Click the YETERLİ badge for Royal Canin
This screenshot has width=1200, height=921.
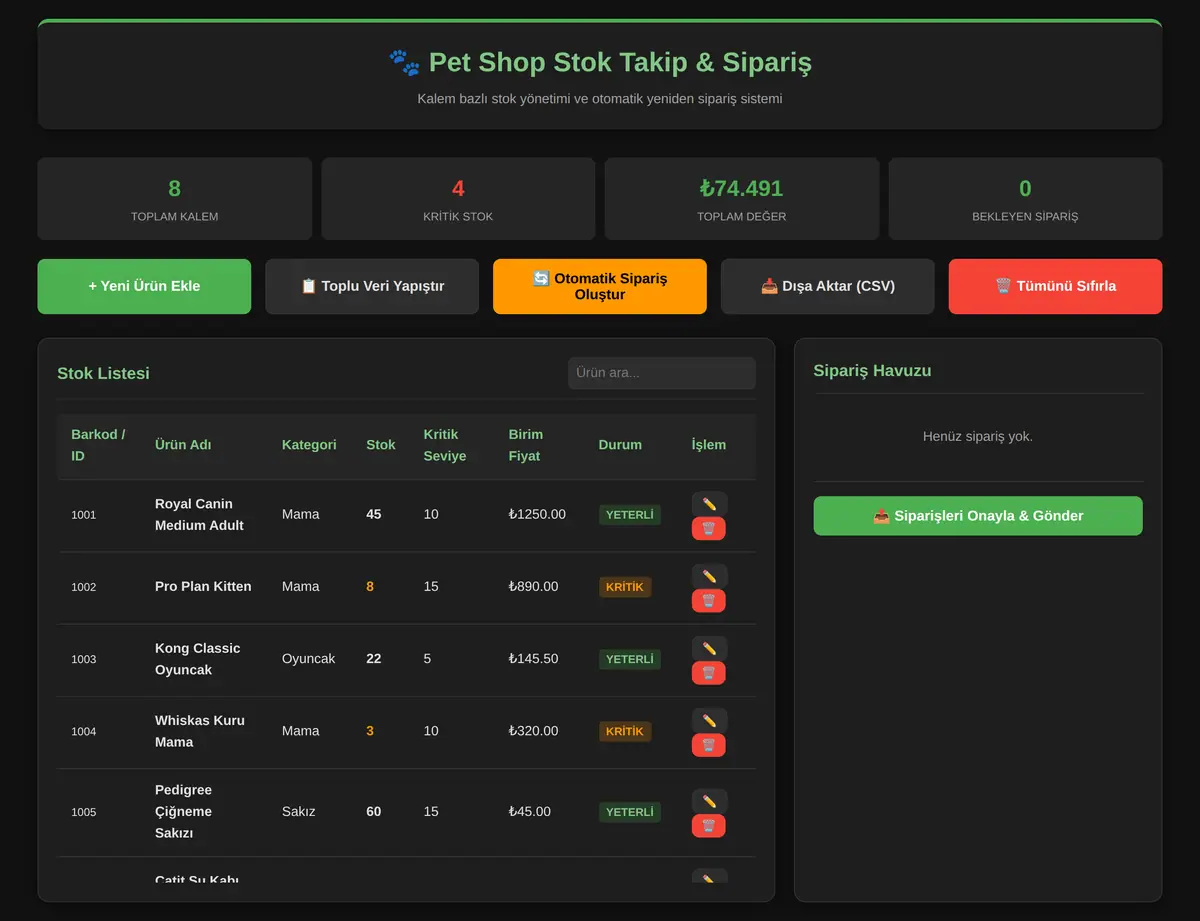pos(630,515)
